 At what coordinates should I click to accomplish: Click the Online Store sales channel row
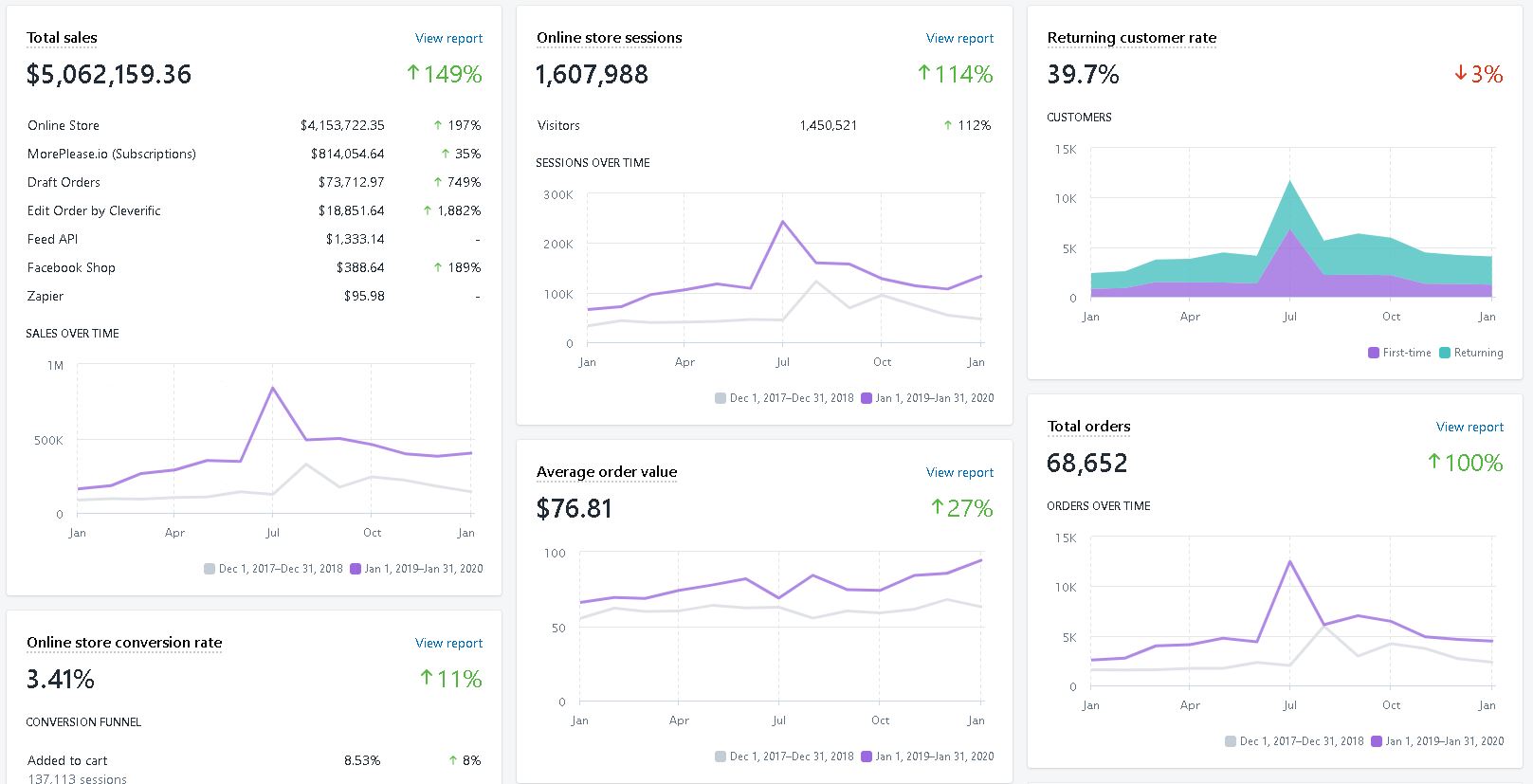coord(64,125)
